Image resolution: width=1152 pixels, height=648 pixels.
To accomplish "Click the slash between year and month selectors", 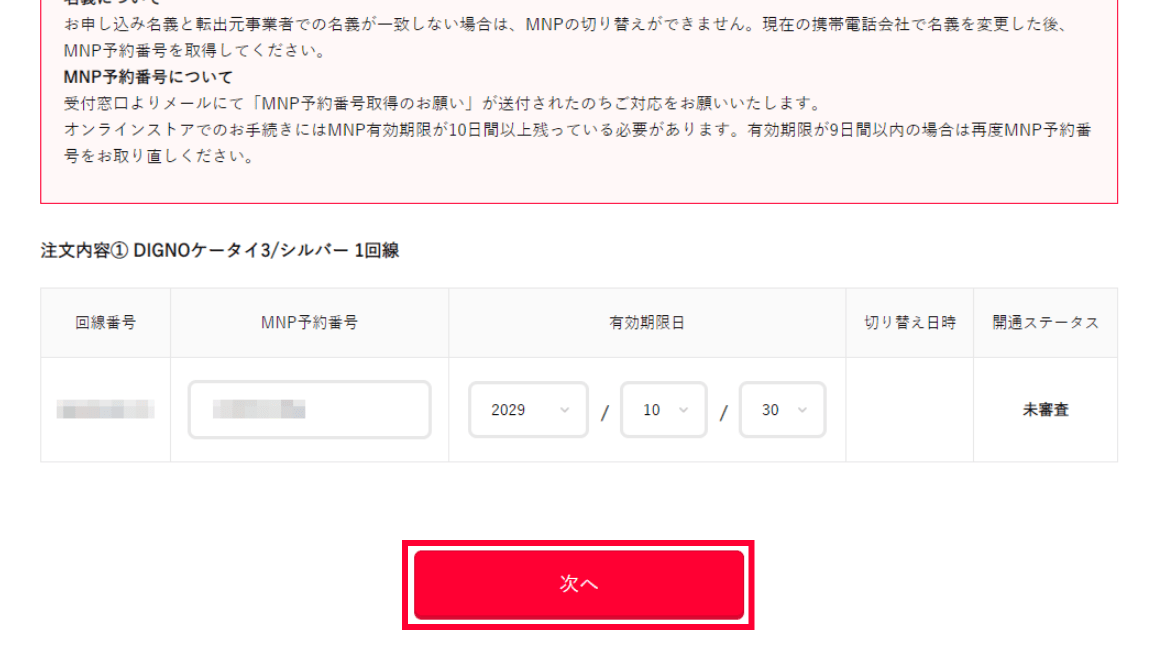I will coord(604,412).
